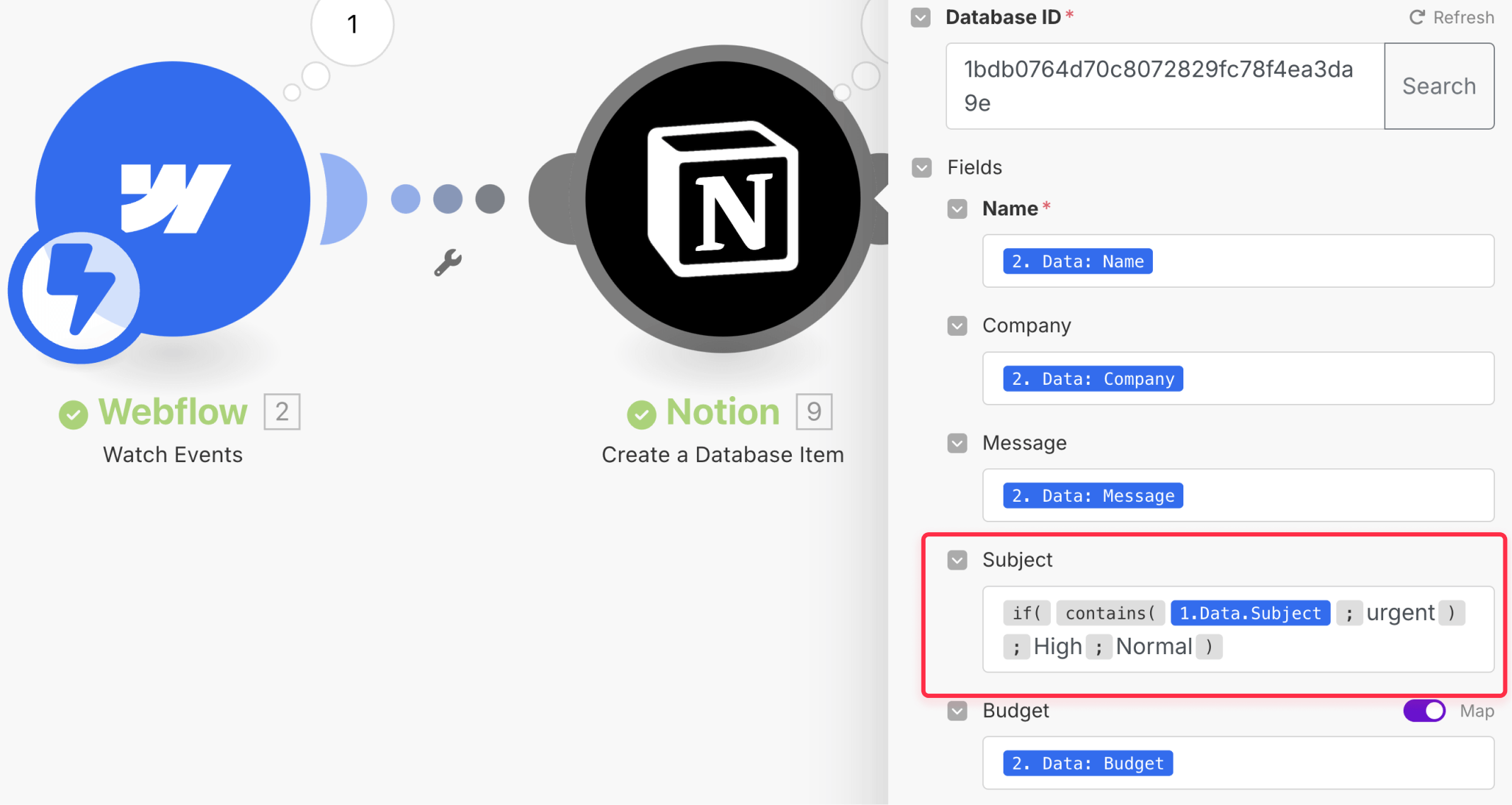Select the '2. Data: Message' pill
1512x805 pixels.
click(x=1093, y=496)
